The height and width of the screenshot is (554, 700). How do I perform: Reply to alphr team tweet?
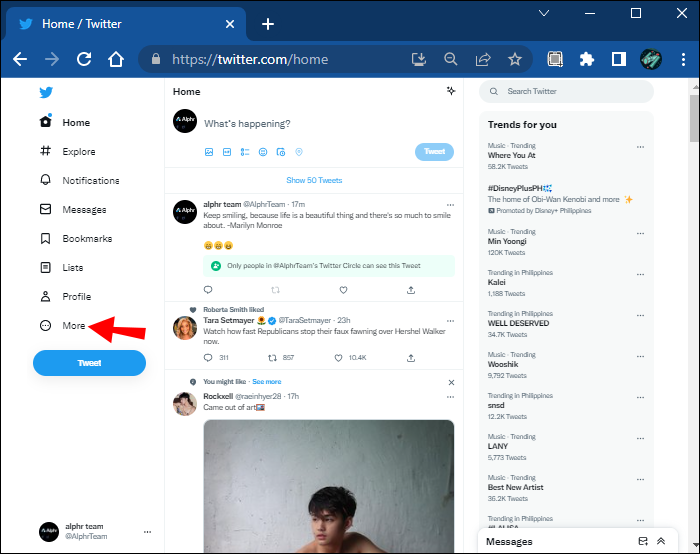pyautogui.click(x=208, y=290)
